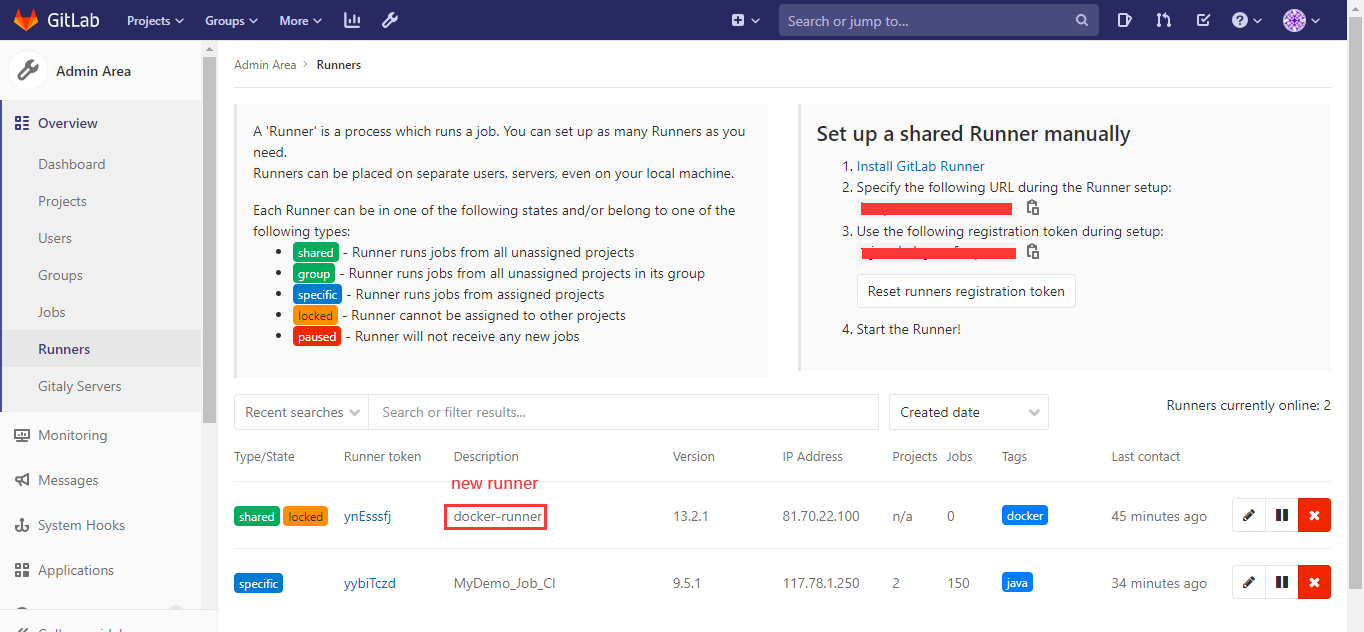The height and width of the screenshot is (632, 1364).
Task: Open the Created date sort dropdown
Action: (968, 412)
